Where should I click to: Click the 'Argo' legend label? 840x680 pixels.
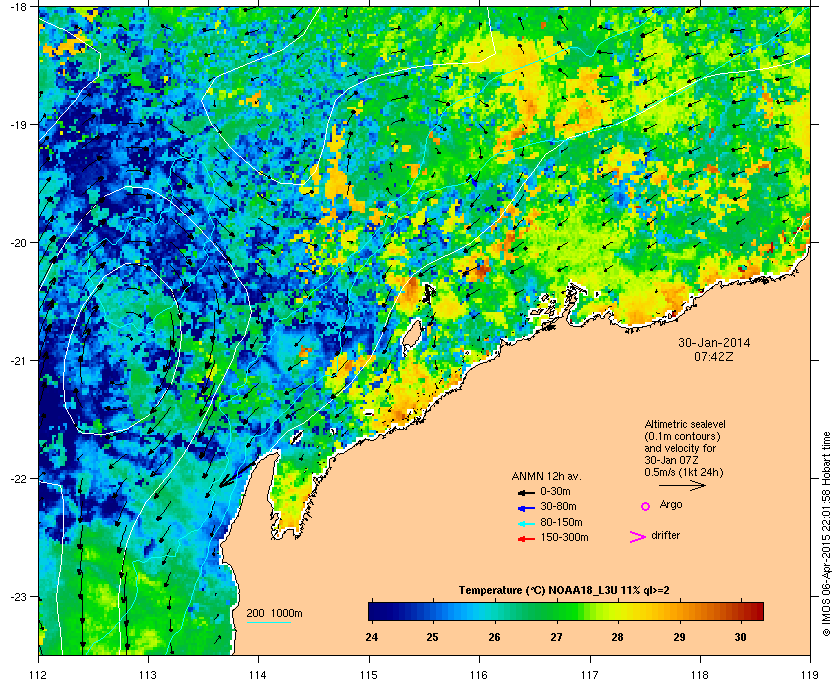point(671,505)
